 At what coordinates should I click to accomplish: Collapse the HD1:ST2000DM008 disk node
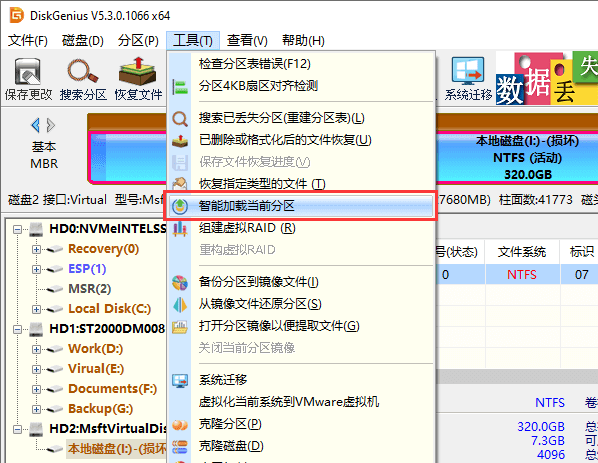tap(17, 329)
